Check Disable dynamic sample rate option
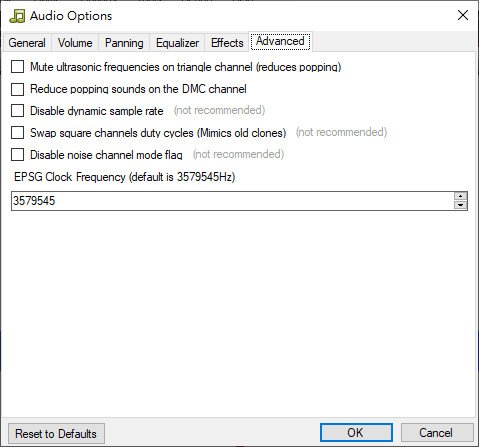The height and width of the screenshot is (447, 479). pos(17,111)
